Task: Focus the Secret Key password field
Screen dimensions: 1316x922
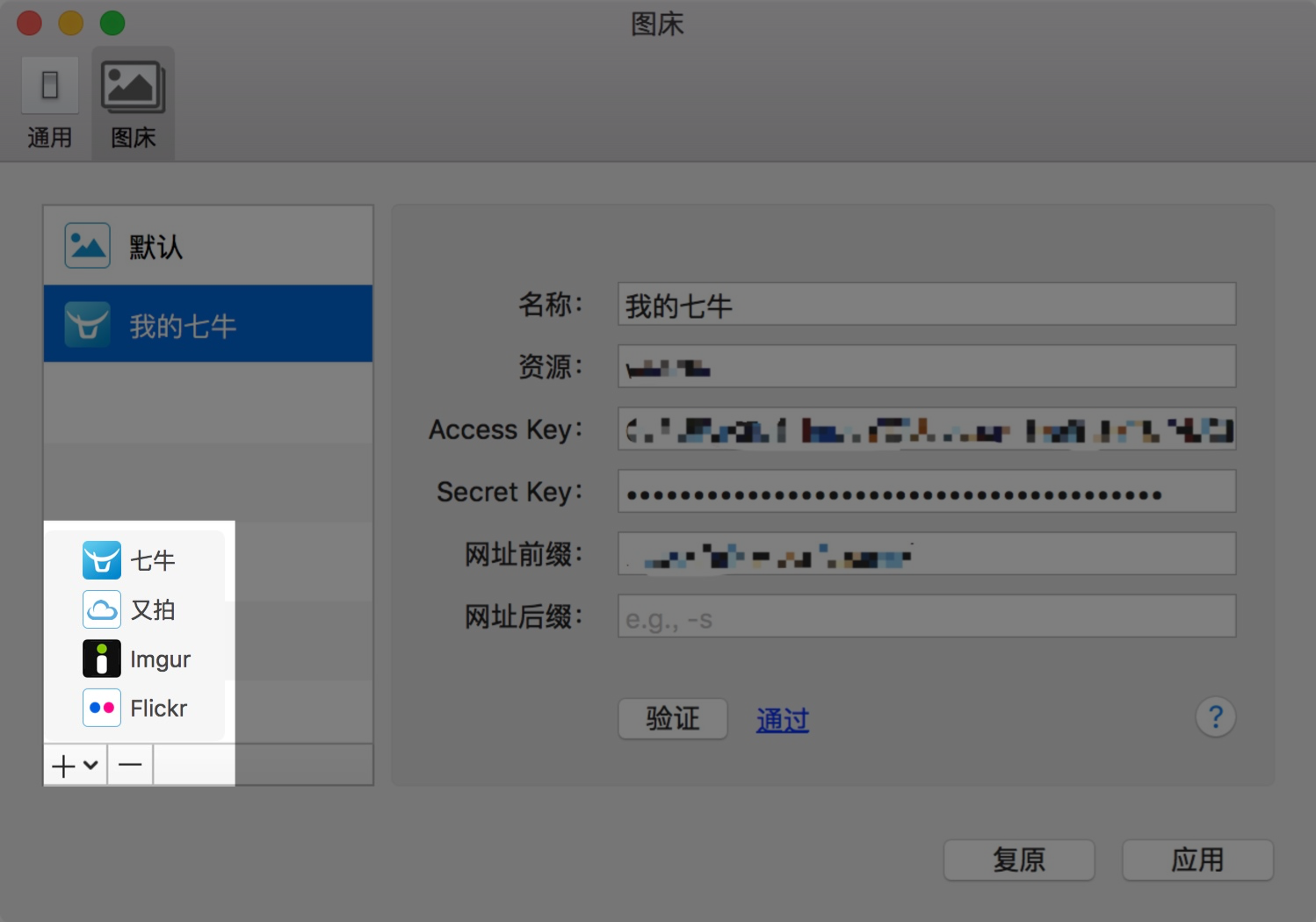Action: [x=926, y=492]
